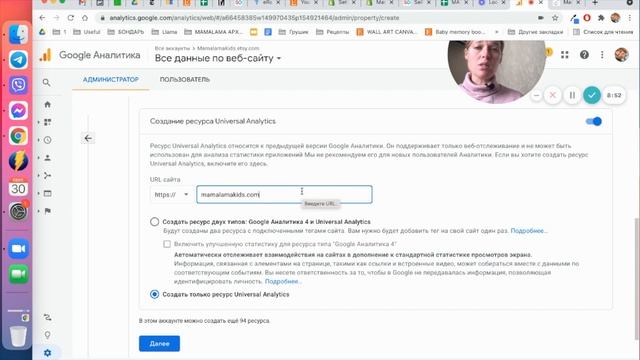
Task: Open Conversions flag sidebar icon
Action: click(x=47, y=211)
